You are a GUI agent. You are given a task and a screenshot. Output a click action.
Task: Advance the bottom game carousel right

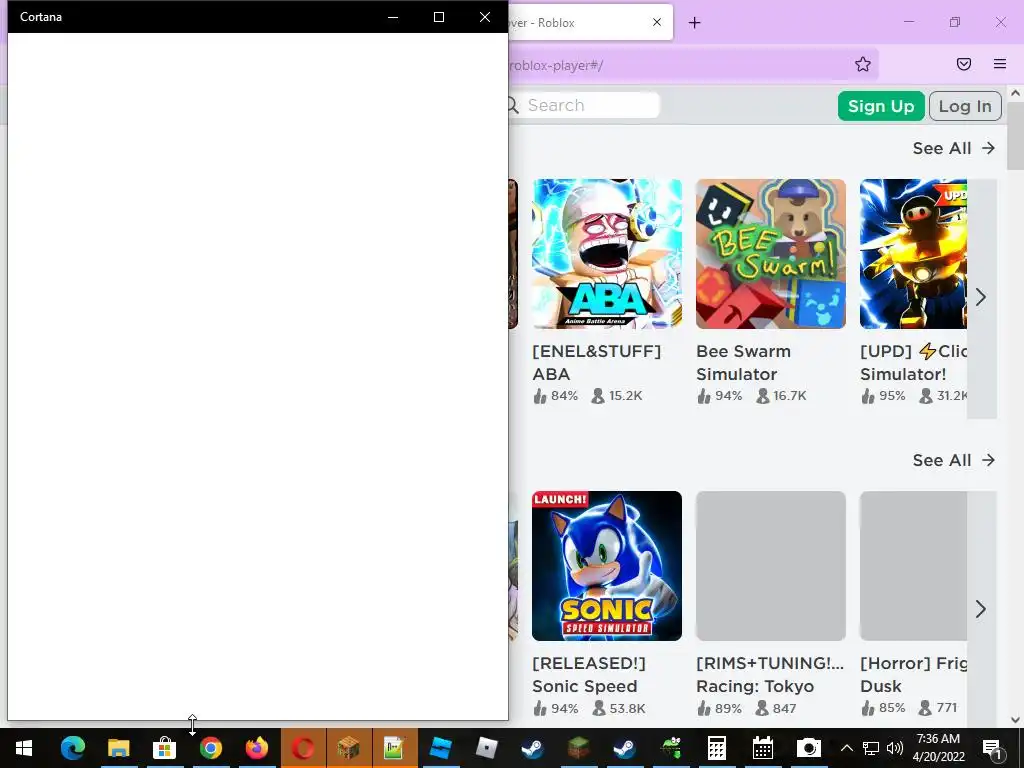click(x=981, y=609)
